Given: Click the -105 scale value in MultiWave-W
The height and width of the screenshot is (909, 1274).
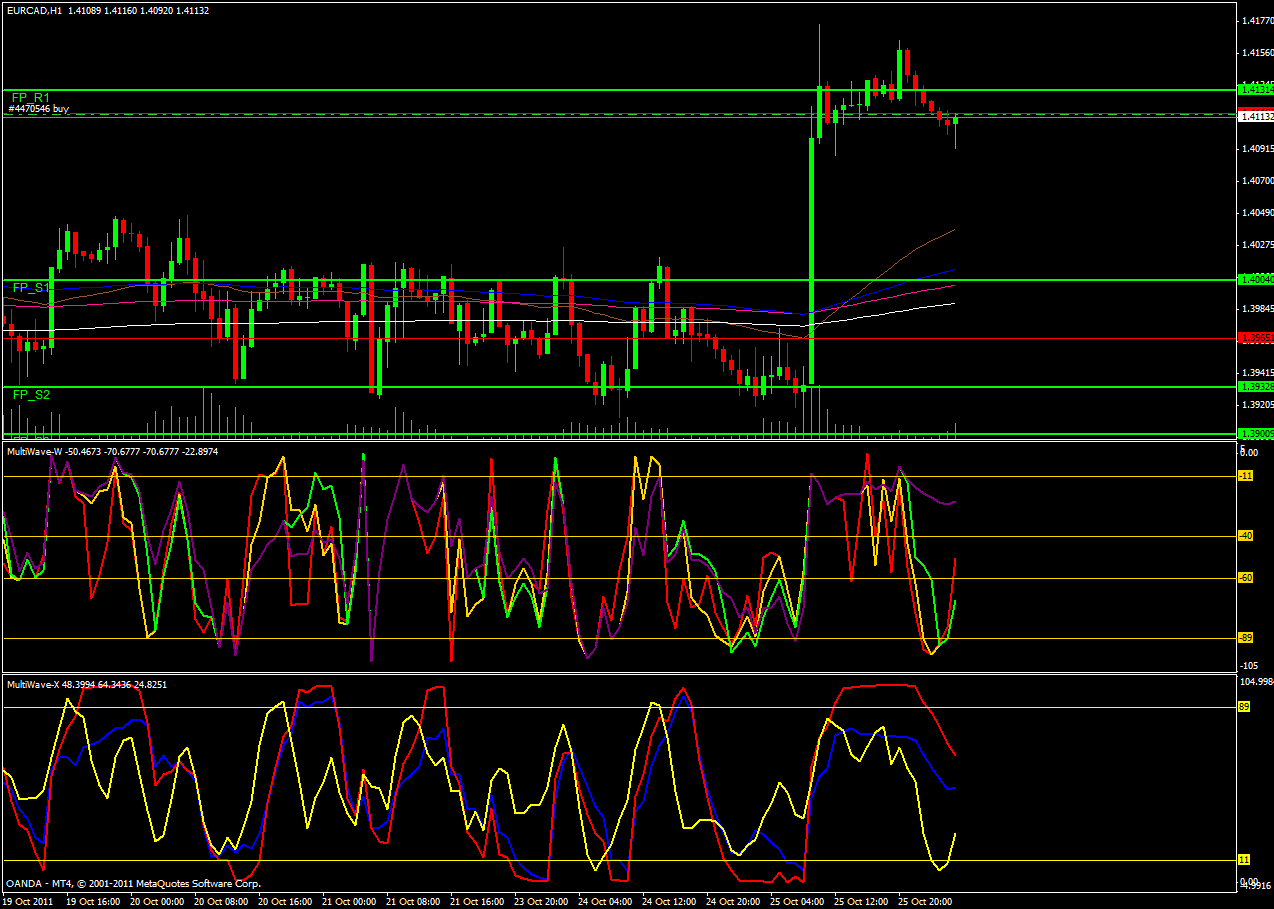Looking at the screenshot, I should click(x=1248, y=665).
